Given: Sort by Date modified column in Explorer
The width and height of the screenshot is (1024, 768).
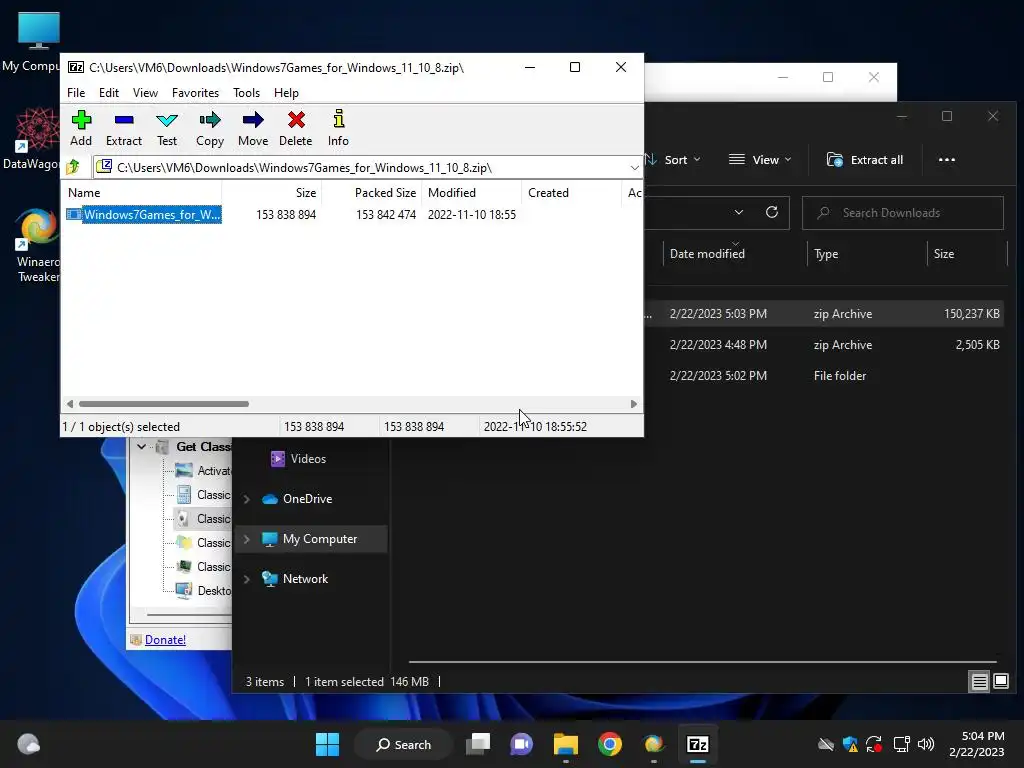Looking at the screenshot, I should tap(707, 254).
